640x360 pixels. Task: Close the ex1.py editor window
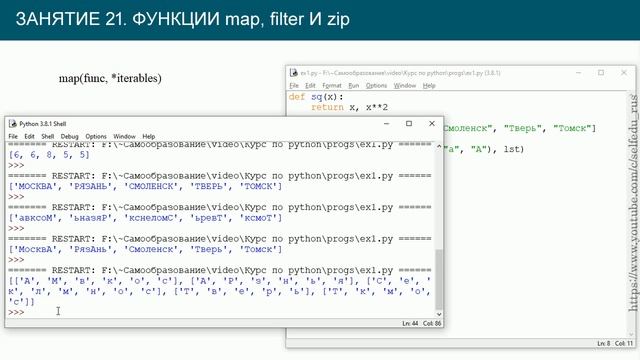coord(624,73)
